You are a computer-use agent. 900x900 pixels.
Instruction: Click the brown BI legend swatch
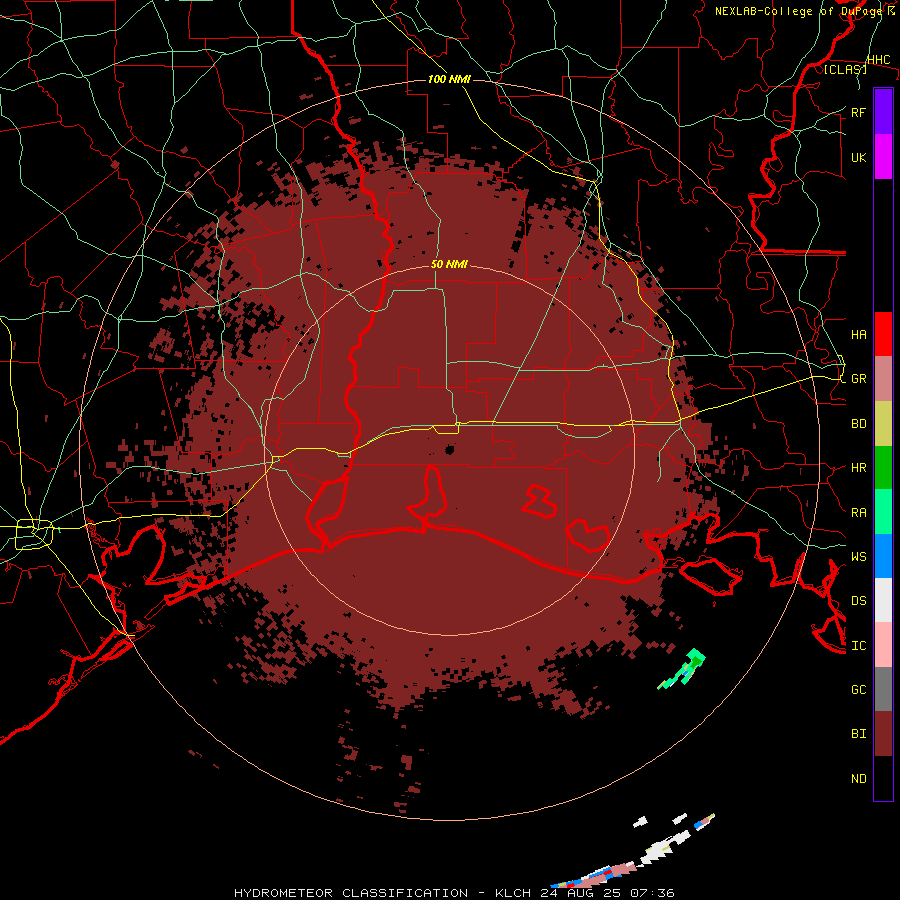(x=883, y=734)
